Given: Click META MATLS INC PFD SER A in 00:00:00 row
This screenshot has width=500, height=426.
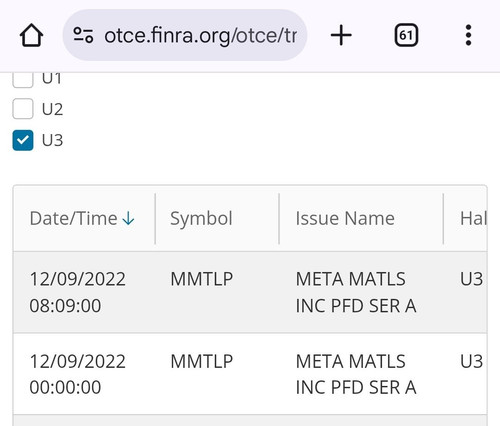Looking at the screenshot, I should click(356, 374).
